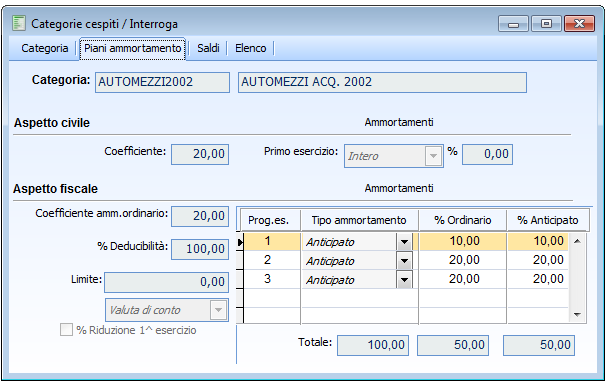Click the row 1 record selector arrow

click(240, 242)
